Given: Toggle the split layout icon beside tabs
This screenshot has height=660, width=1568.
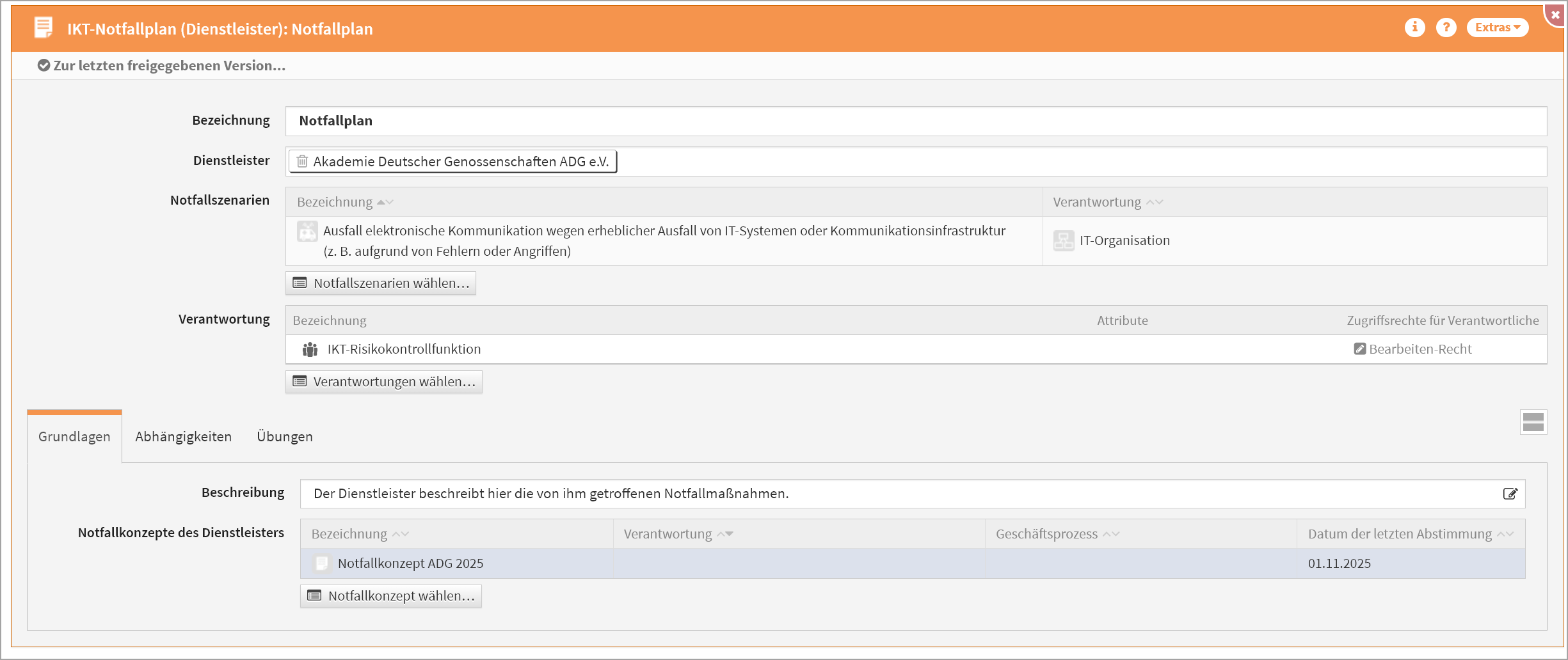Looking at the screenshot, I should pyautogui.click(x=1533, y=422).
